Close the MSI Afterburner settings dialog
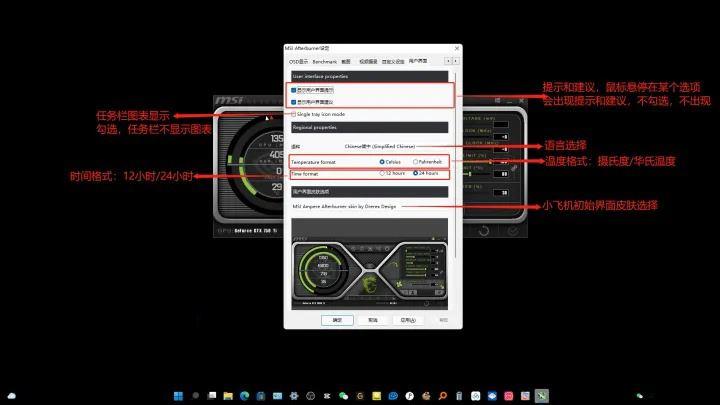 [x=456, y=48]
